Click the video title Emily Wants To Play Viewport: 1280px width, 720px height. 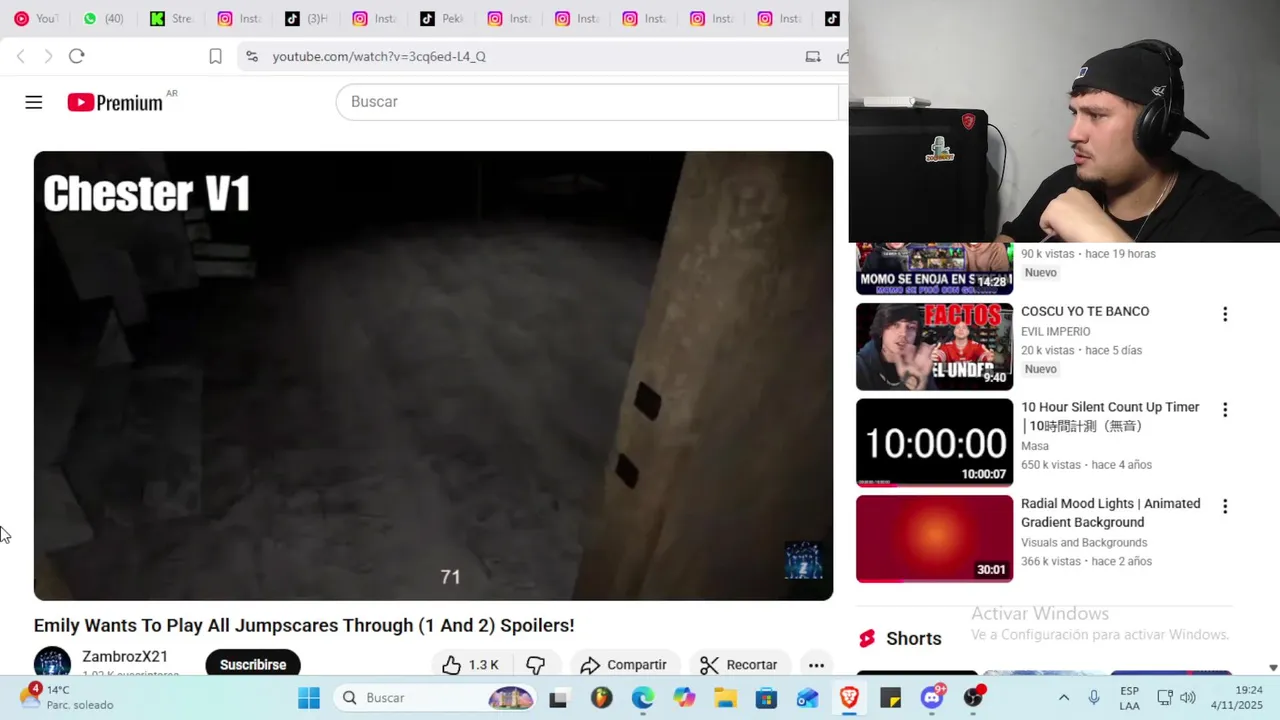tap(304, 625)
